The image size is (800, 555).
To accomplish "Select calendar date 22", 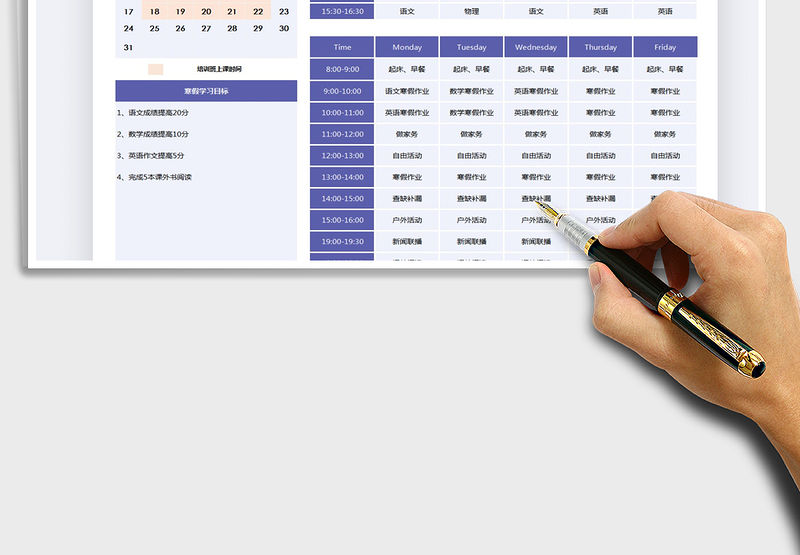I will [258, 12].
